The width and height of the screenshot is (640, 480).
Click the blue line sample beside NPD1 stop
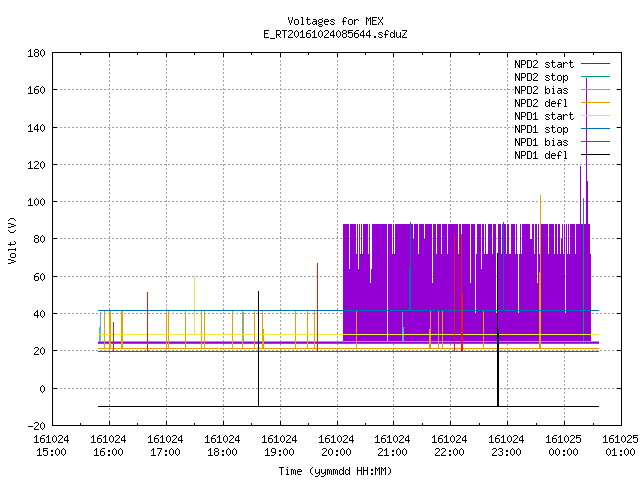[595, 129]
